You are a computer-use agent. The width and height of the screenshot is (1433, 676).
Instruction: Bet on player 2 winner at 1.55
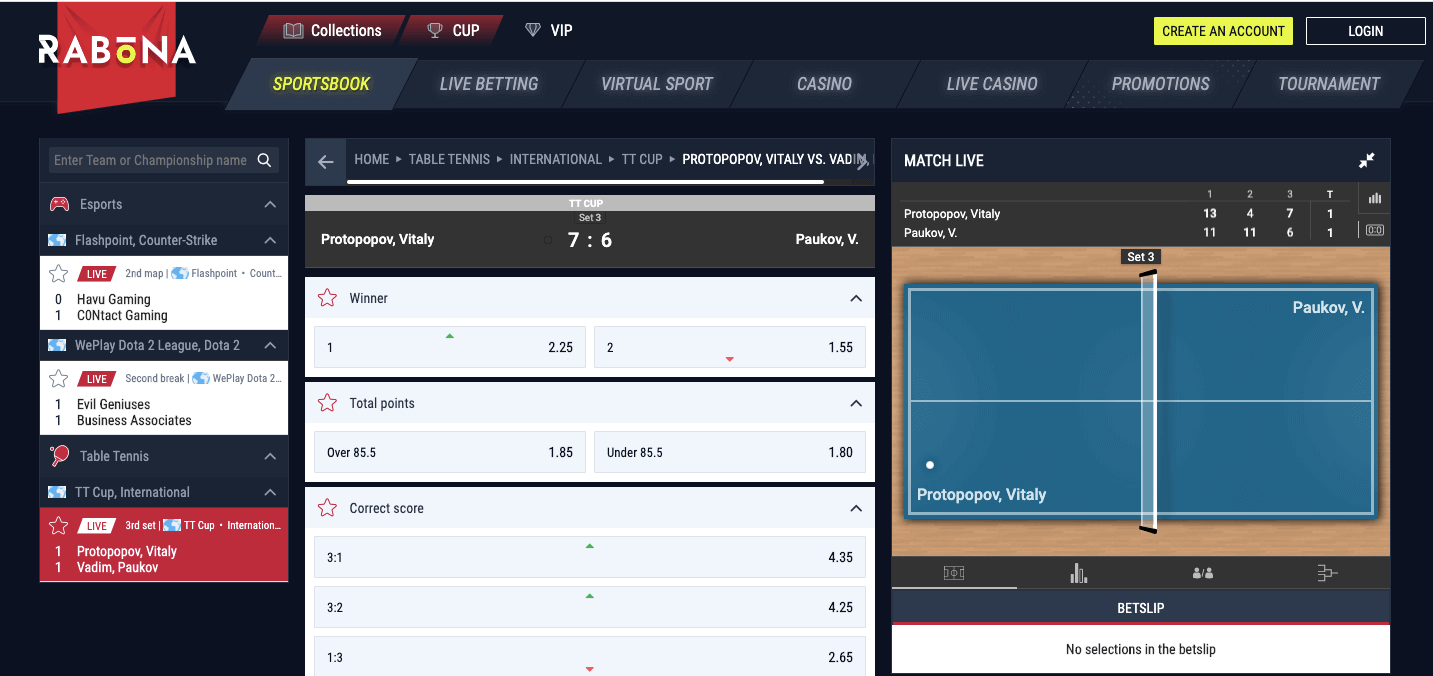click(x=730, y=347)
